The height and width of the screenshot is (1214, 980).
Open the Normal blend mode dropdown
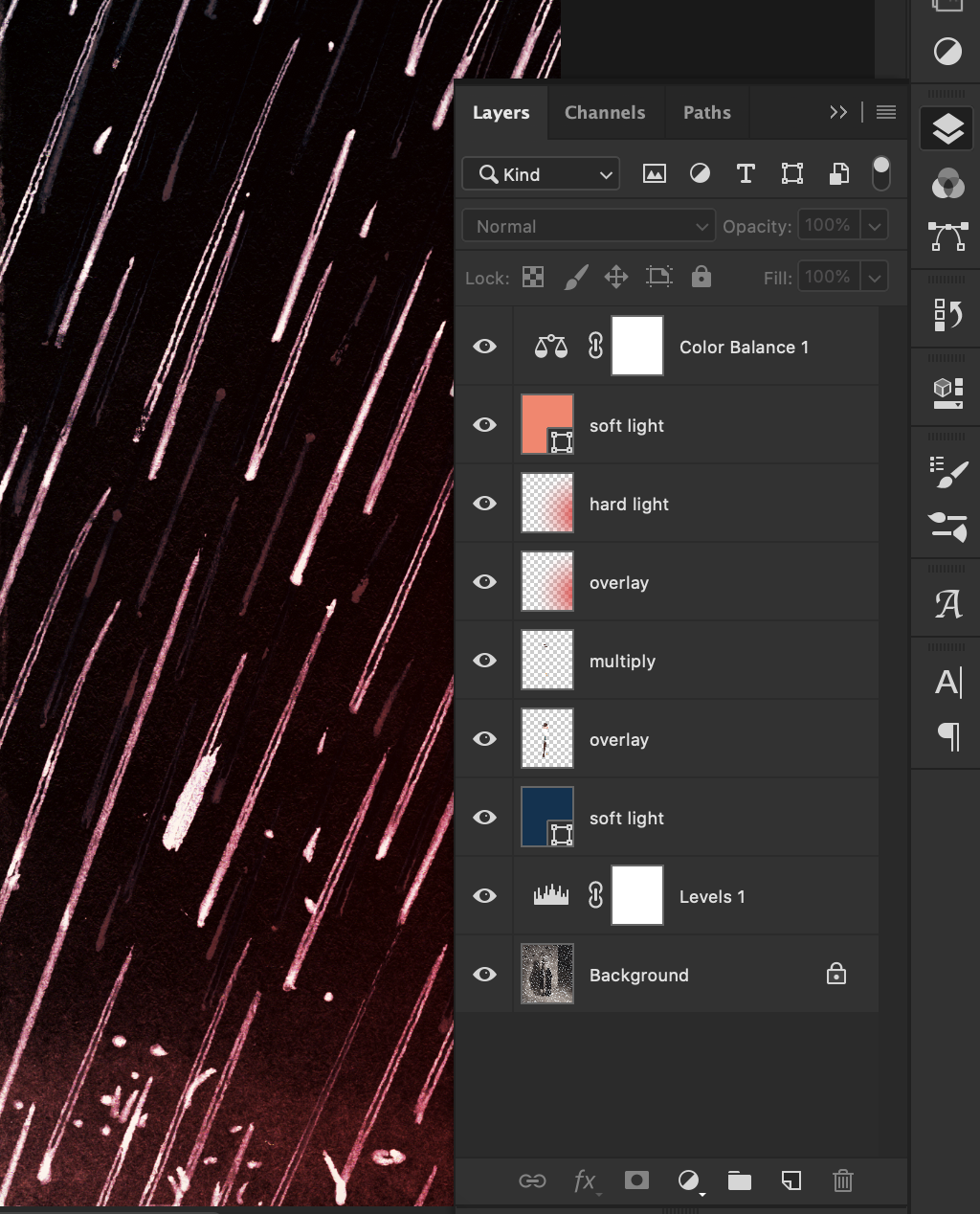tap(589, 226)
